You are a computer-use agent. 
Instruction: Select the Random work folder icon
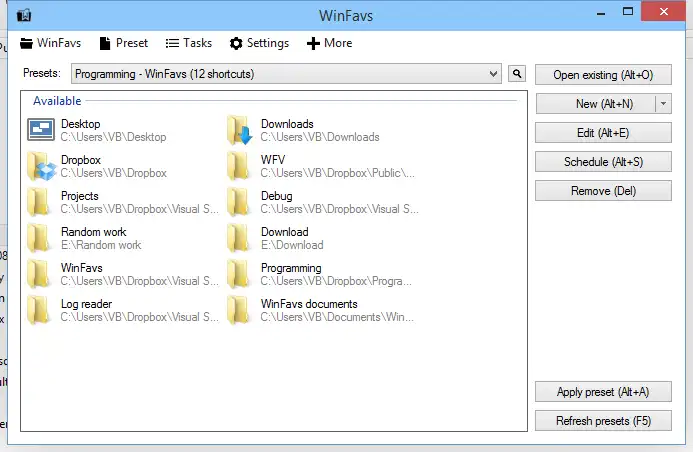point(38,238)
